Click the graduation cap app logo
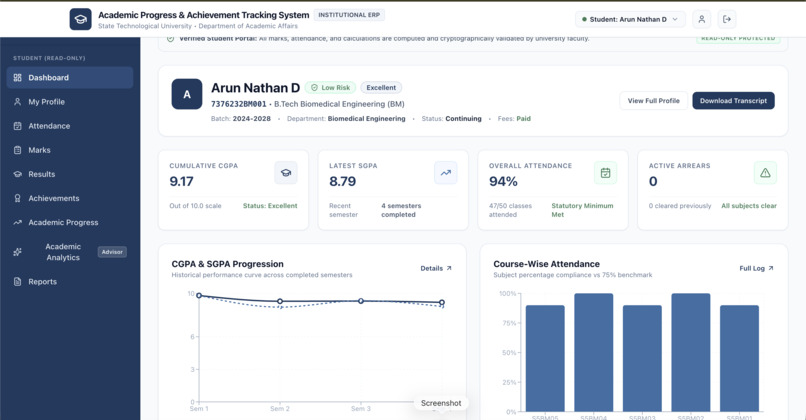The width and height of the screenshot is (806, 420). [81, 19]
